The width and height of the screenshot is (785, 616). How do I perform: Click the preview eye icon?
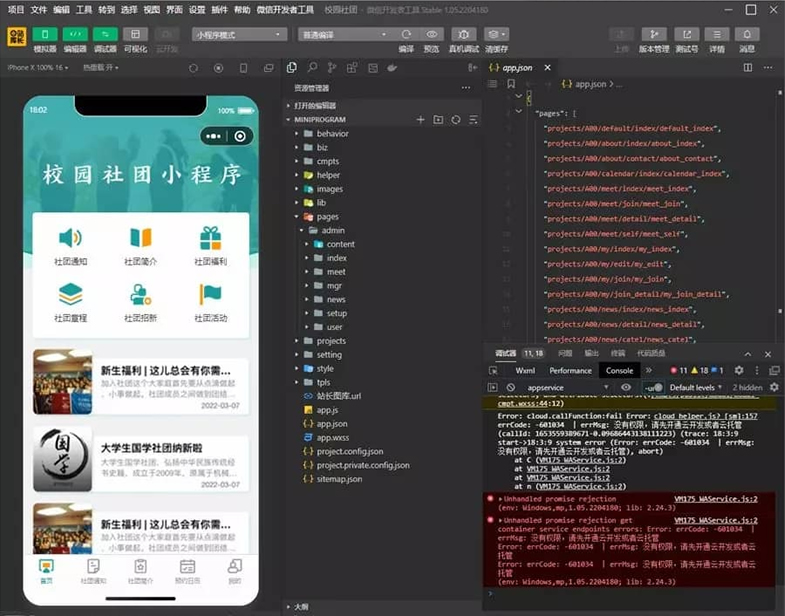432,34
